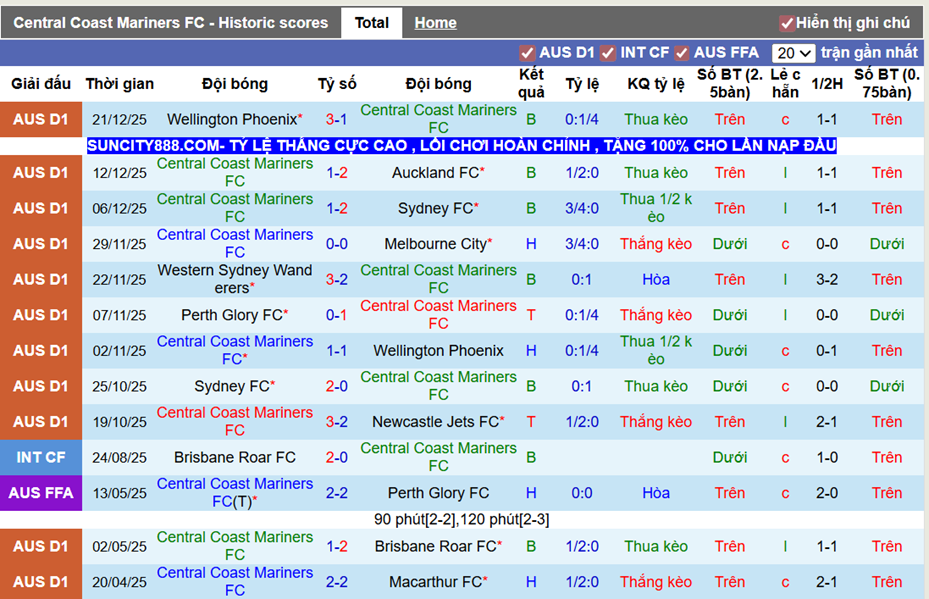
Task: Click the 1/2H column header
Action: [x=827, y=84]
